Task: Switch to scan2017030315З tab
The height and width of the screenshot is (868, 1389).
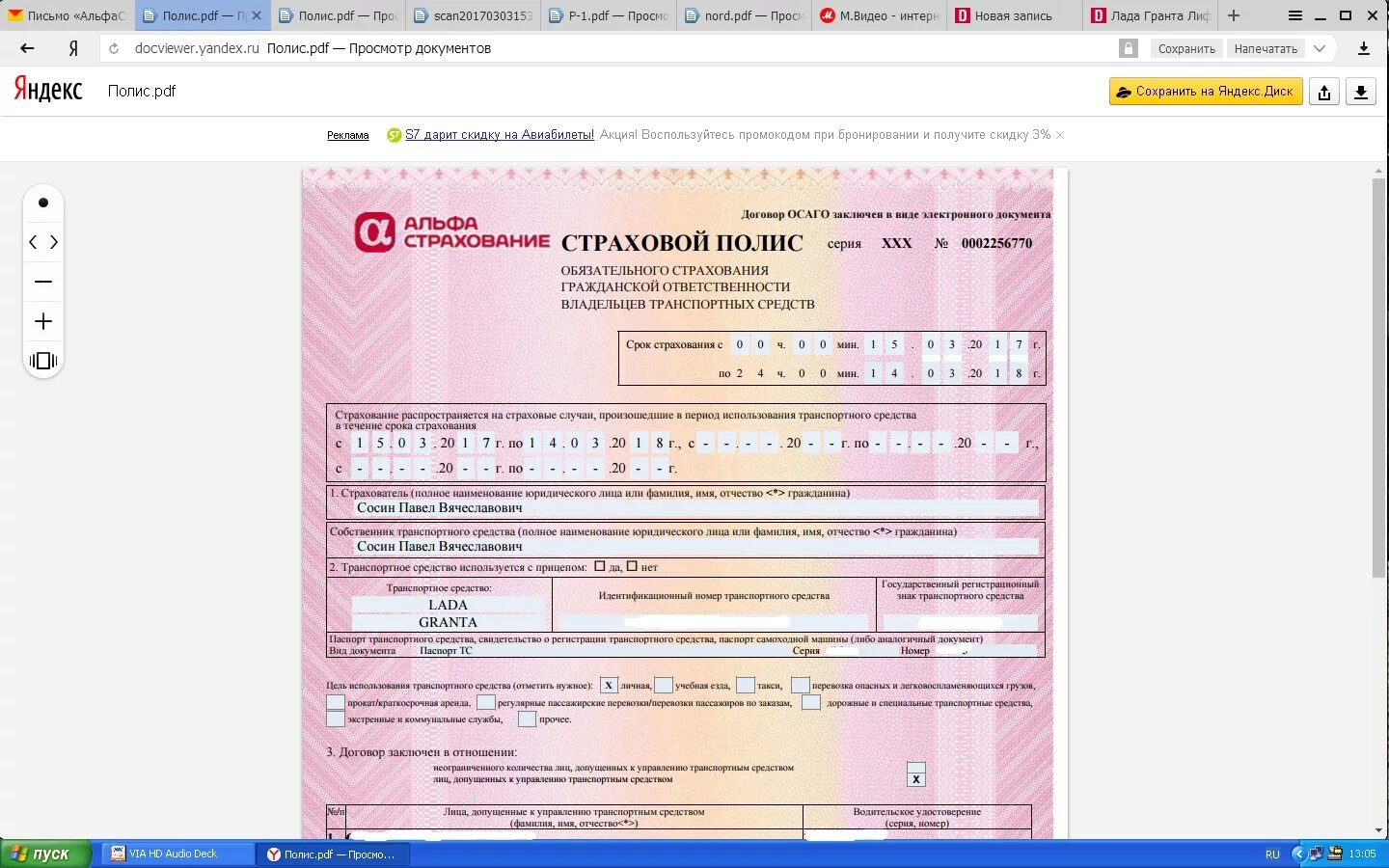Action: [x=473, y=15]
